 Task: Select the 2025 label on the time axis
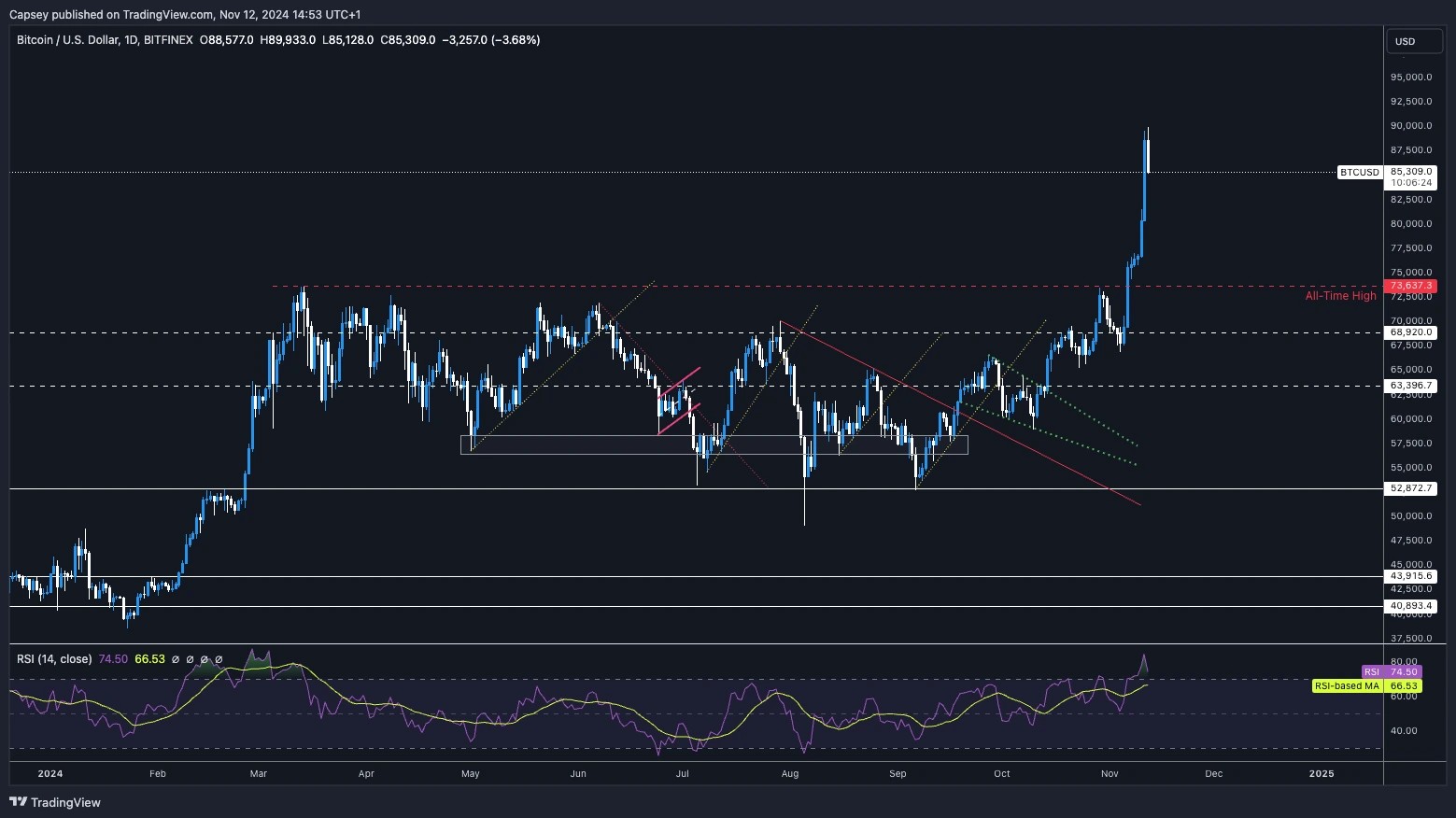pos(1320,773)
